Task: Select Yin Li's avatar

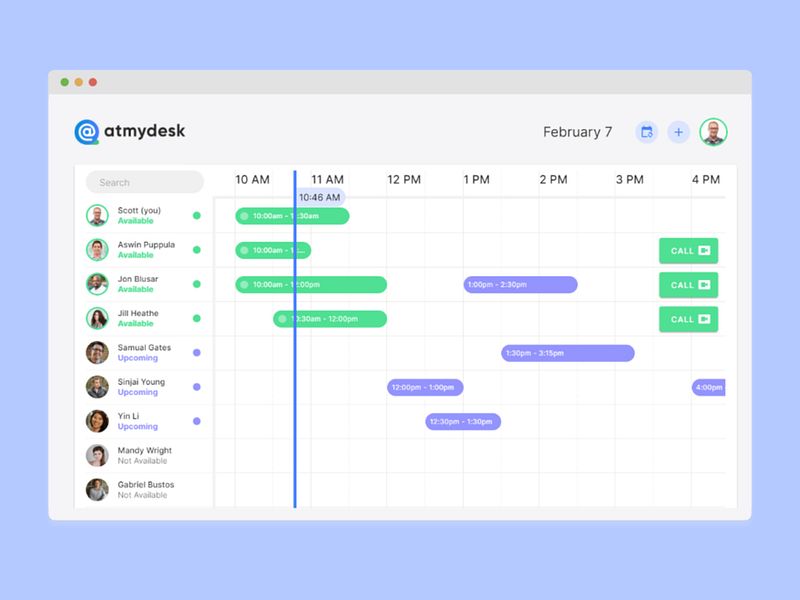Action: 97,421
